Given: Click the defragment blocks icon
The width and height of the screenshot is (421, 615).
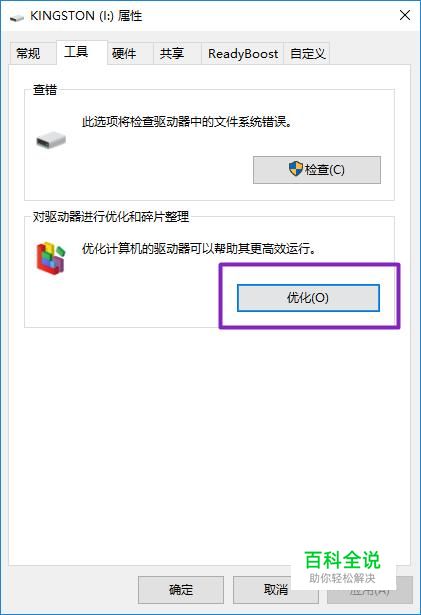Looking at the screenshot, I should 51,258.
